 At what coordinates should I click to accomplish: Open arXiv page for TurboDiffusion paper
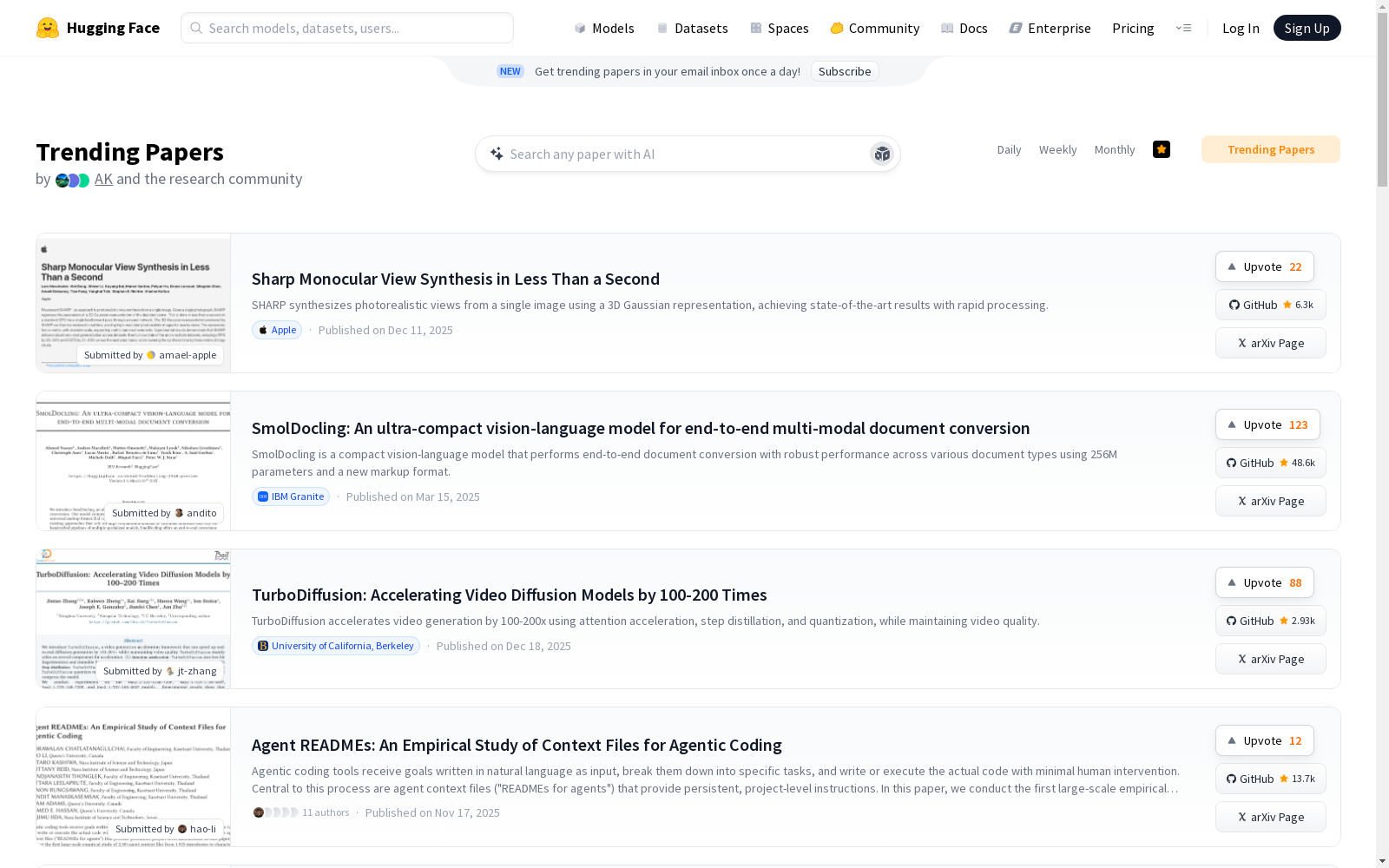click(x=1270, y=659)
